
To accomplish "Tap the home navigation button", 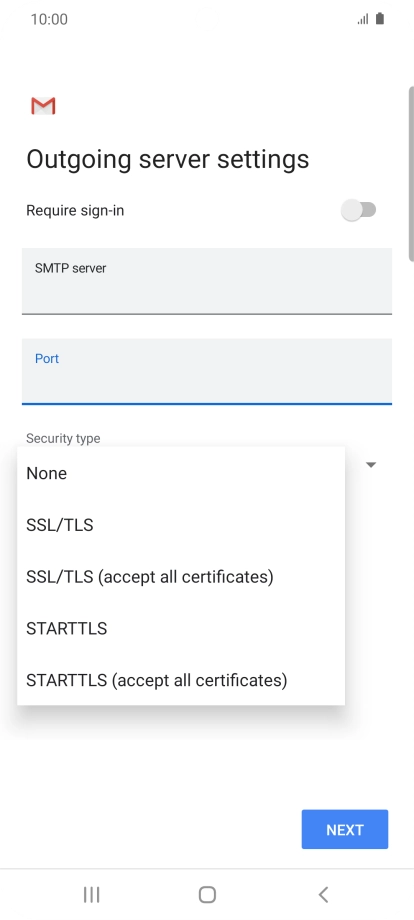I will click(207, 894).
